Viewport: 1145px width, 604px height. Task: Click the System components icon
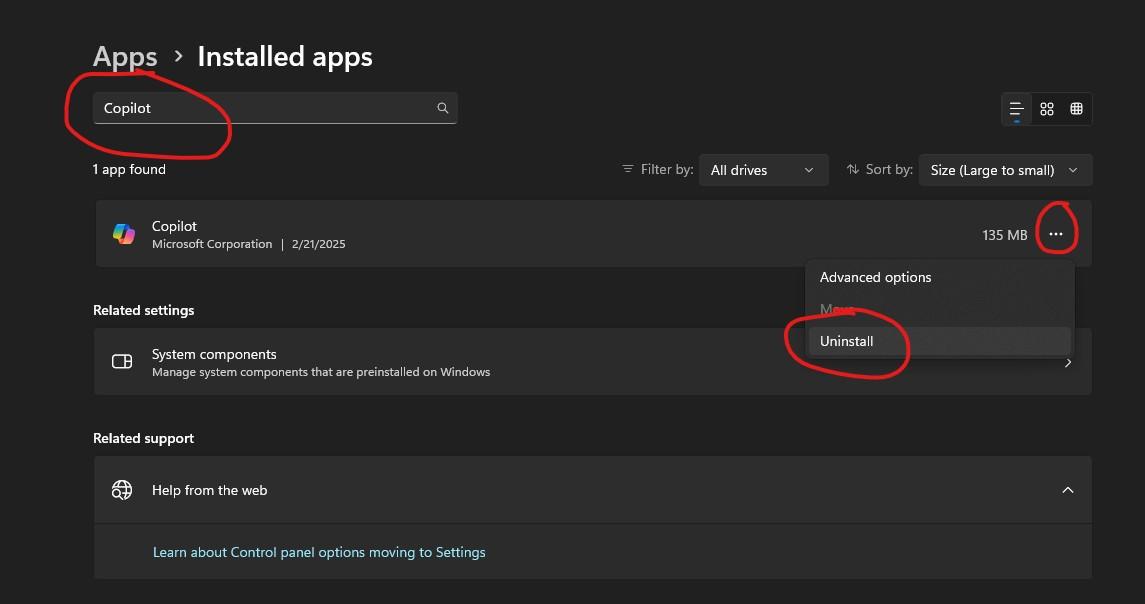(122, 362)
